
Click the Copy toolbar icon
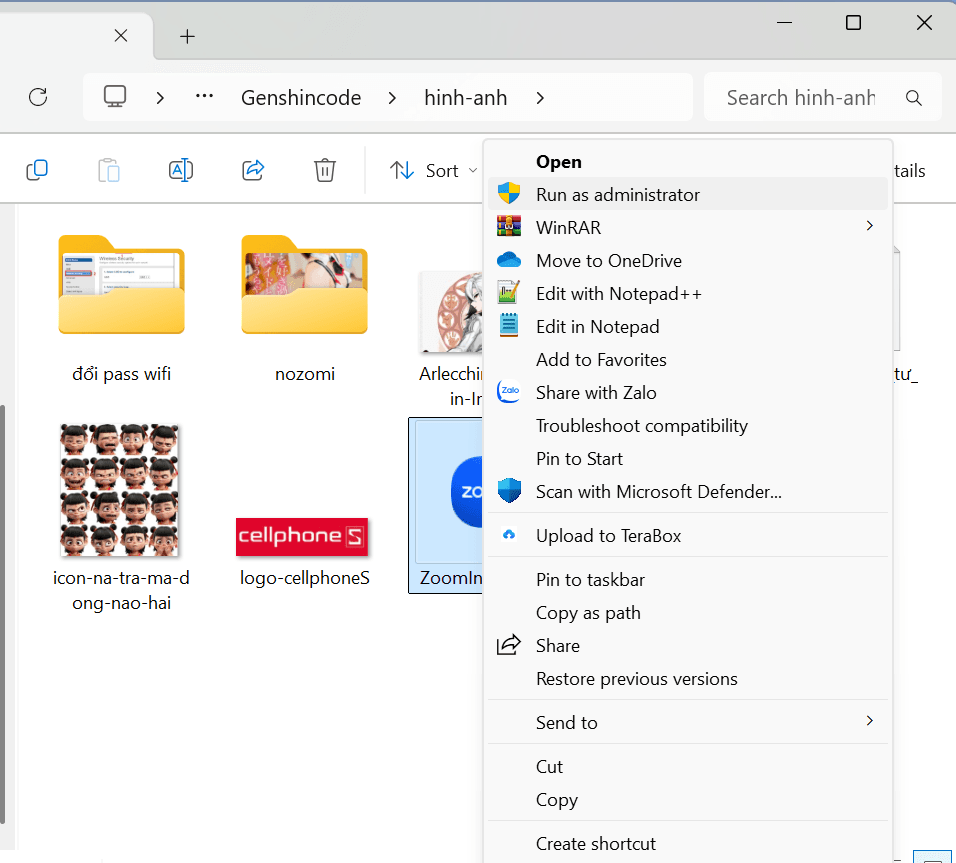(37, 170)
